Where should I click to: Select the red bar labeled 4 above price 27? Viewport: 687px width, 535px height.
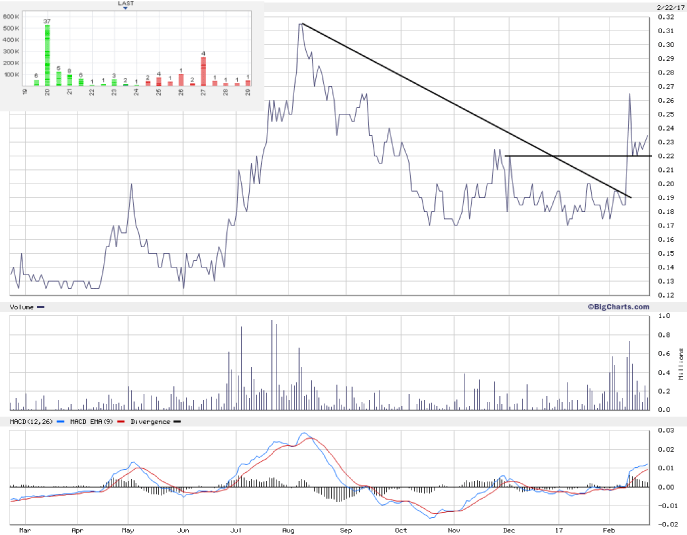[203, 71]
